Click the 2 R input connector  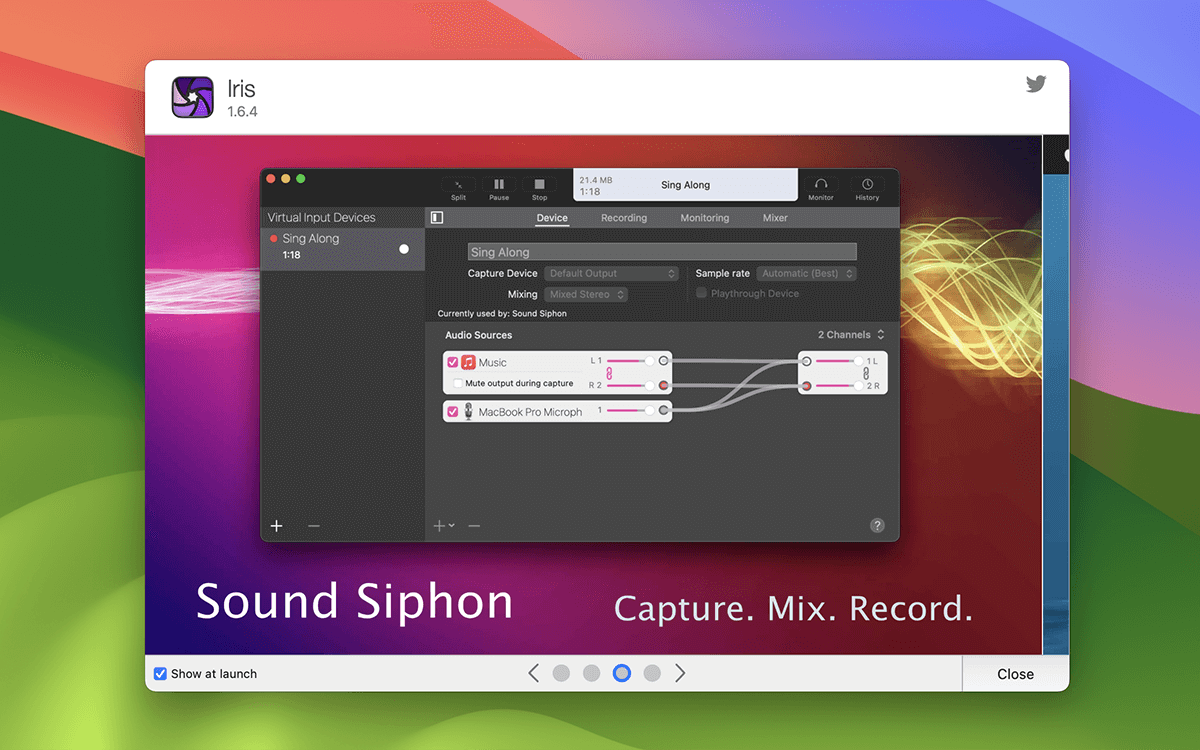[x=806, y=386]
